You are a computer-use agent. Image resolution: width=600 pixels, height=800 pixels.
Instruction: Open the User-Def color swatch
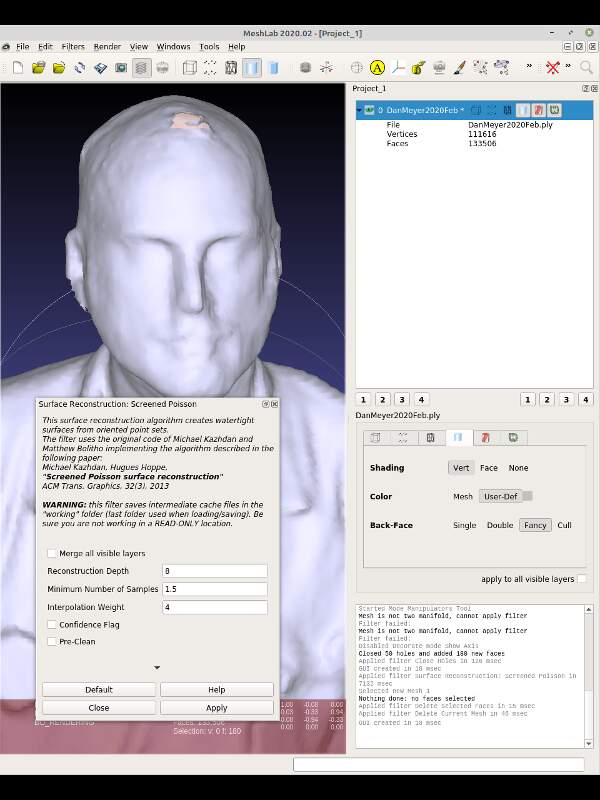coord(528,496)
